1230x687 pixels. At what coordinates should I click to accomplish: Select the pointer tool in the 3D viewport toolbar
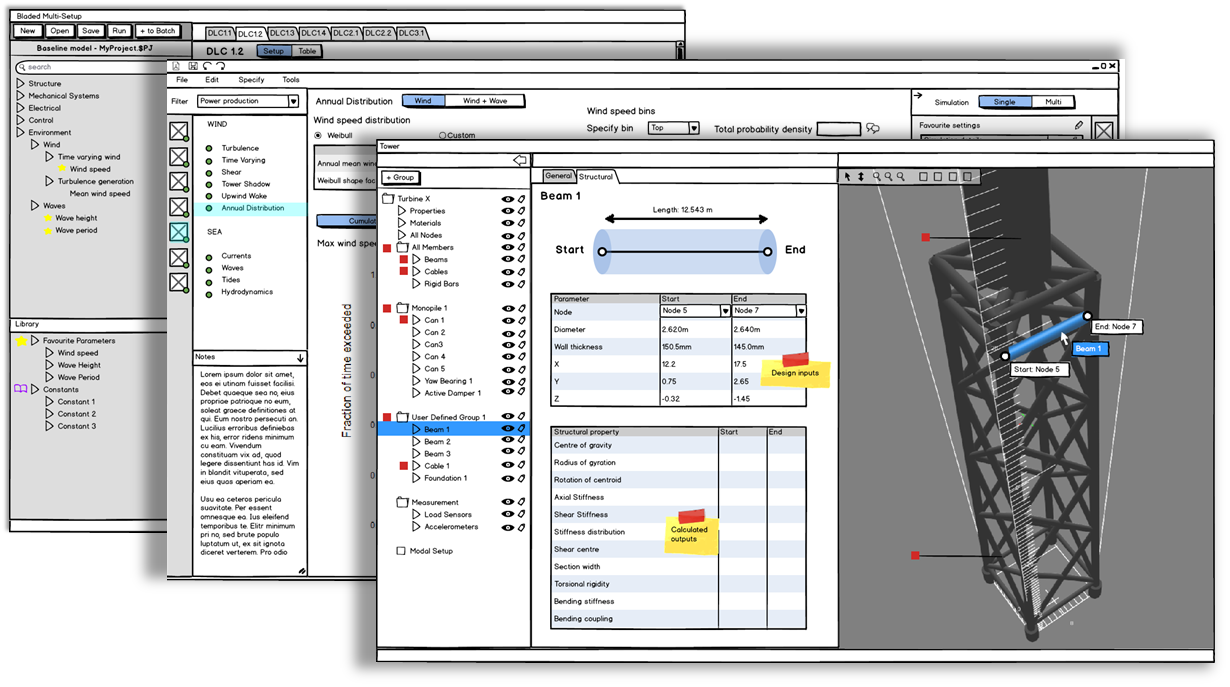(x=848, y=177)
